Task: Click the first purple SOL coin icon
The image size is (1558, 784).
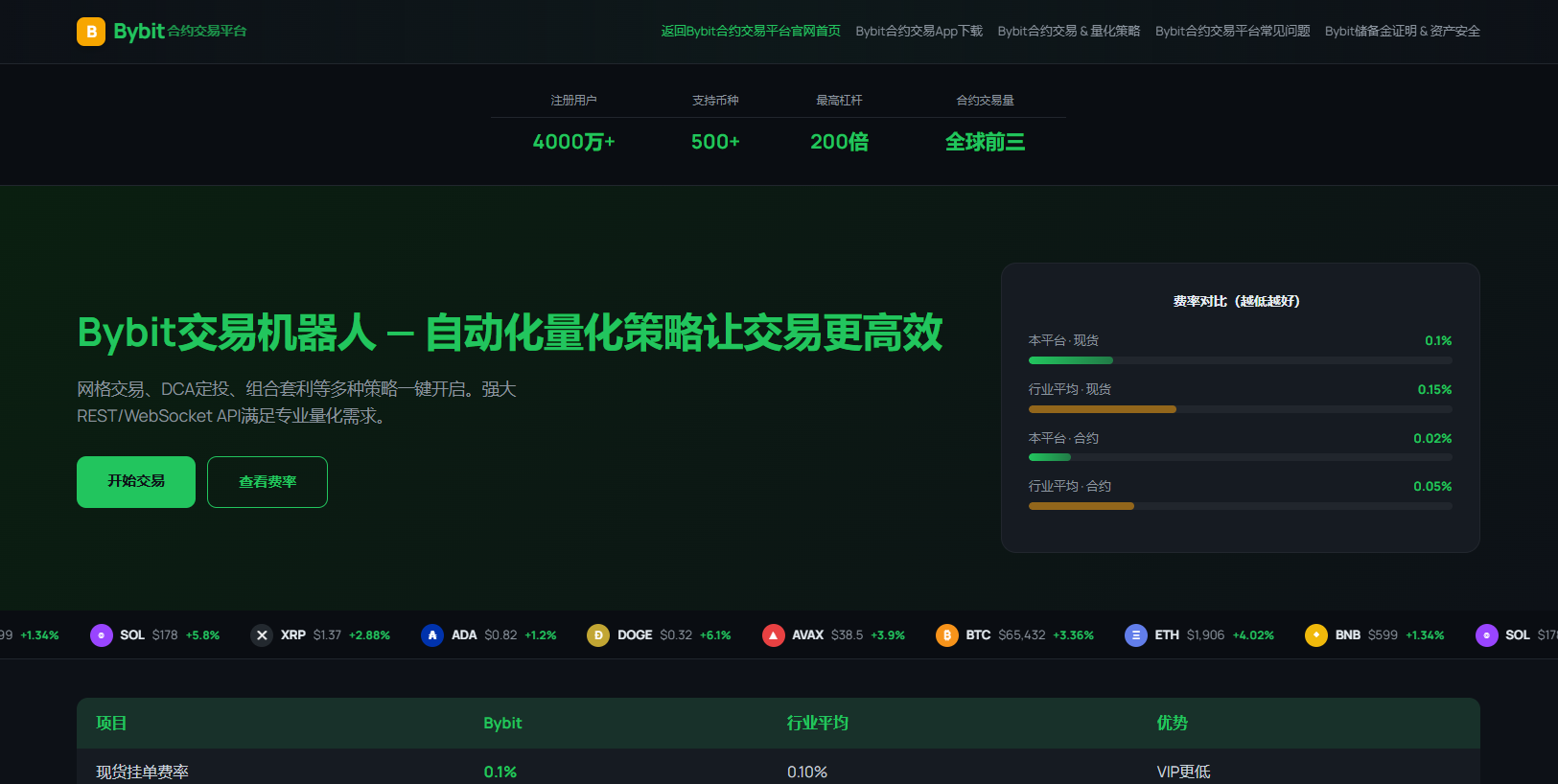Action: (102, 635)
